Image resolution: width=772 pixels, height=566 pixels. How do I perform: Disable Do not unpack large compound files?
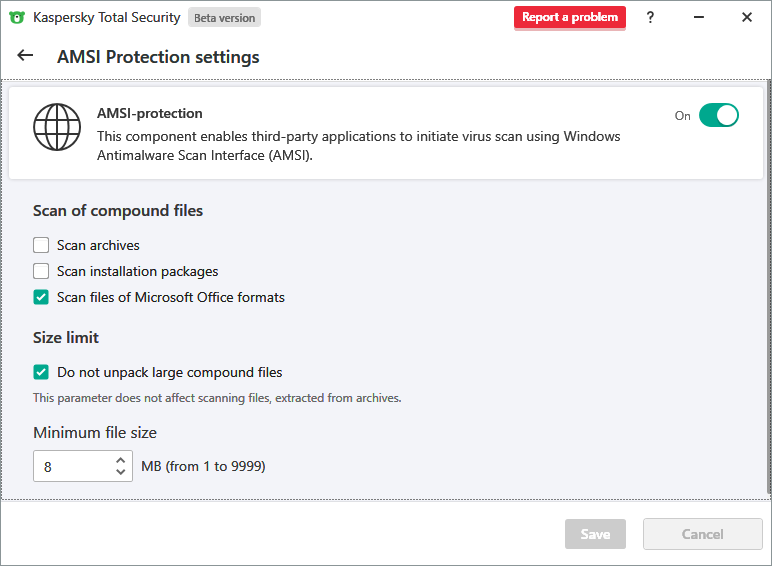click(41, 372)
